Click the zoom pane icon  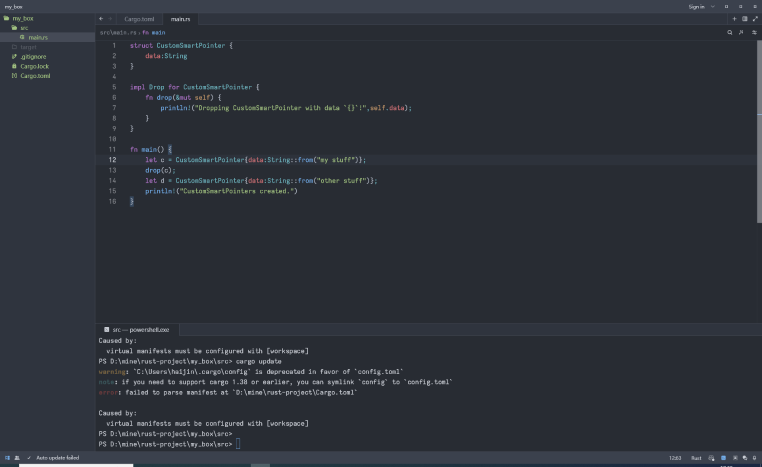(x=755, y=19)
